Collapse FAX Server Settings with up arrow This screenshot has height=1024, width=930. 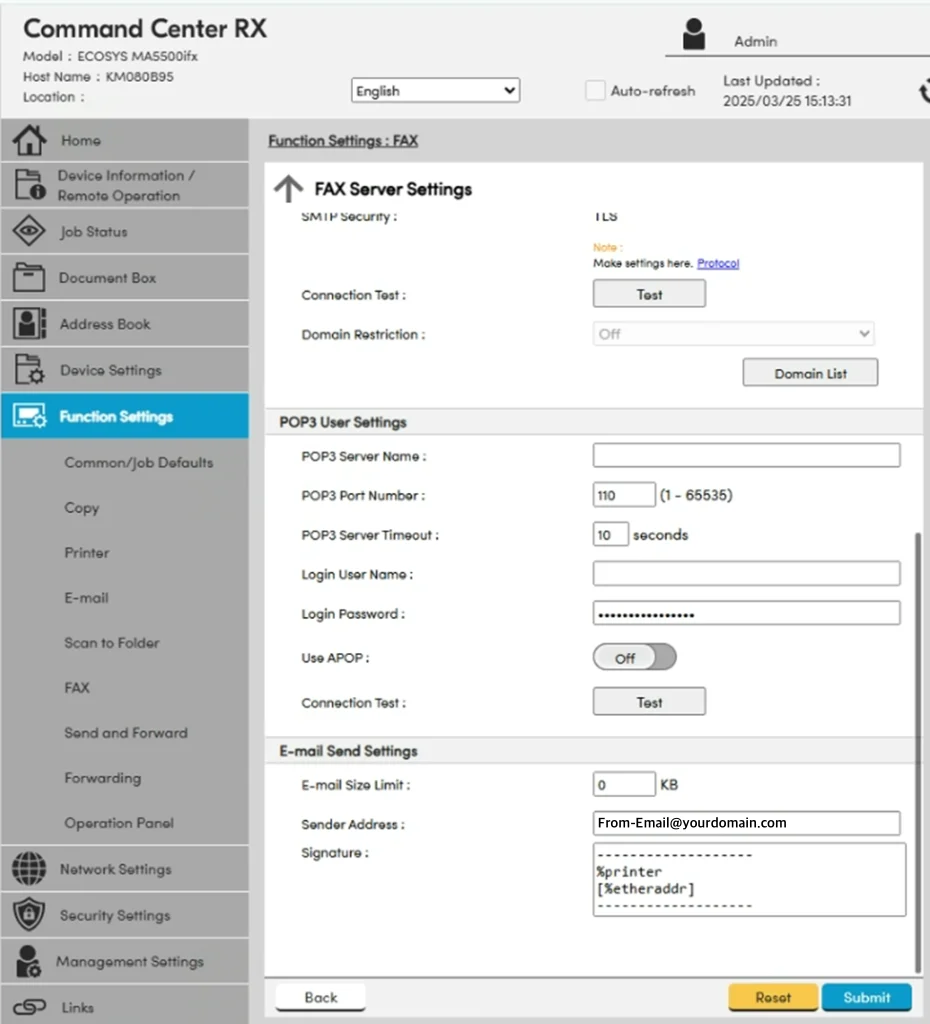tap(288, 189)
